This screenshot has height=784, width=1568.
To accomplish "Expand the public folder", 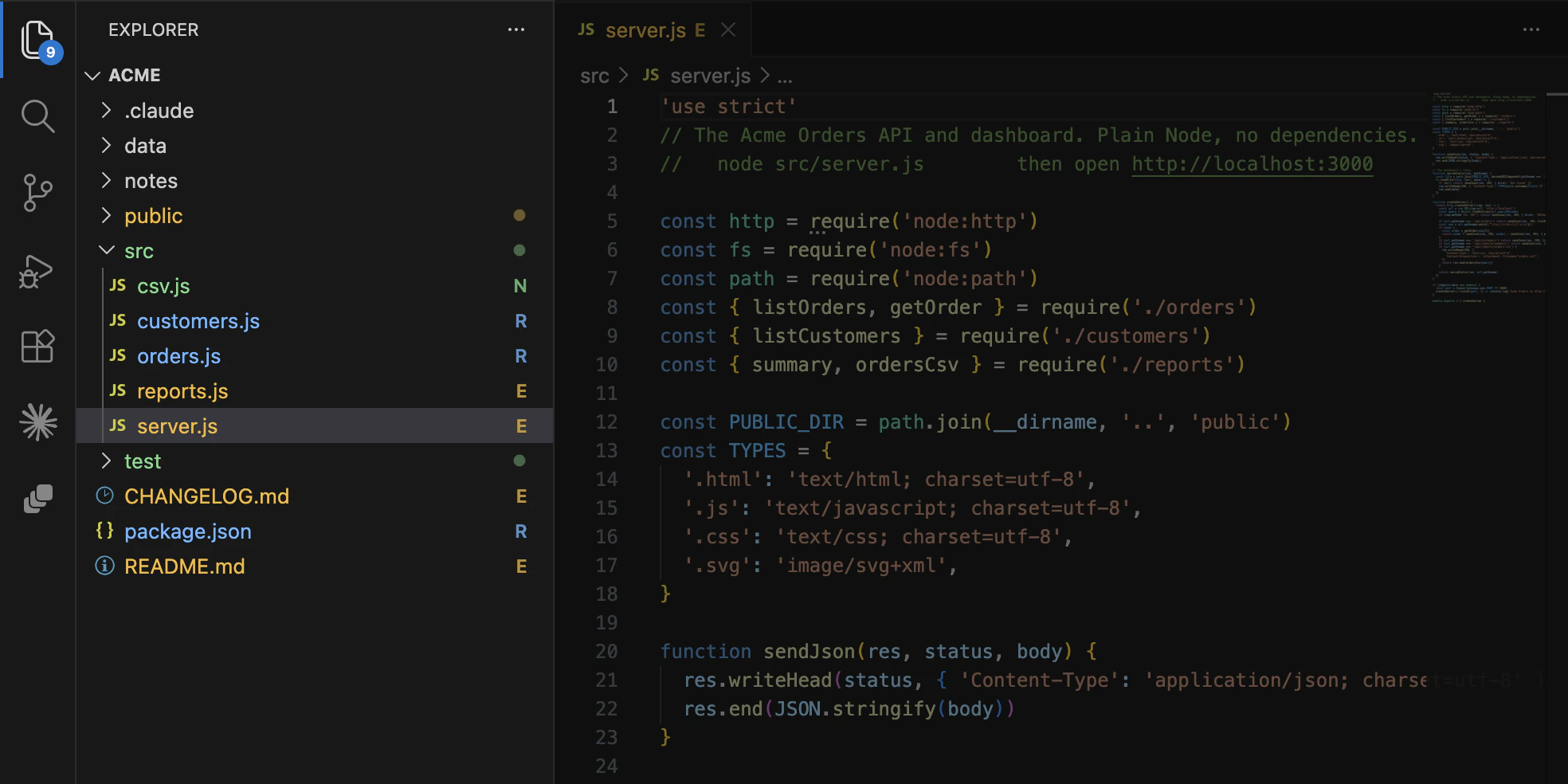I will point(106,215).
